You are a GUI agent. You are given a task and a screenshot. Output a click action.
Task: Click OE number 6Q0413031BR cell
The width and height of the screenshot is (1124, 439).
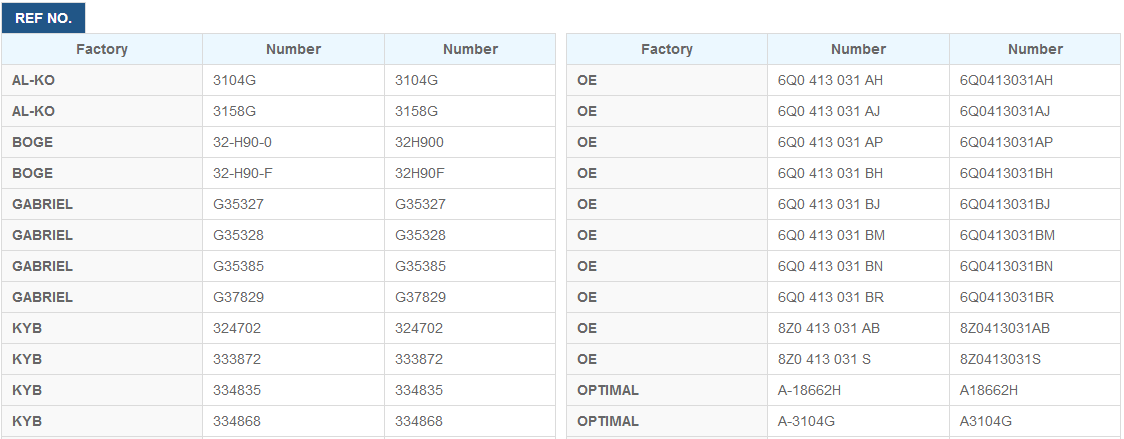click(1035, 296)
